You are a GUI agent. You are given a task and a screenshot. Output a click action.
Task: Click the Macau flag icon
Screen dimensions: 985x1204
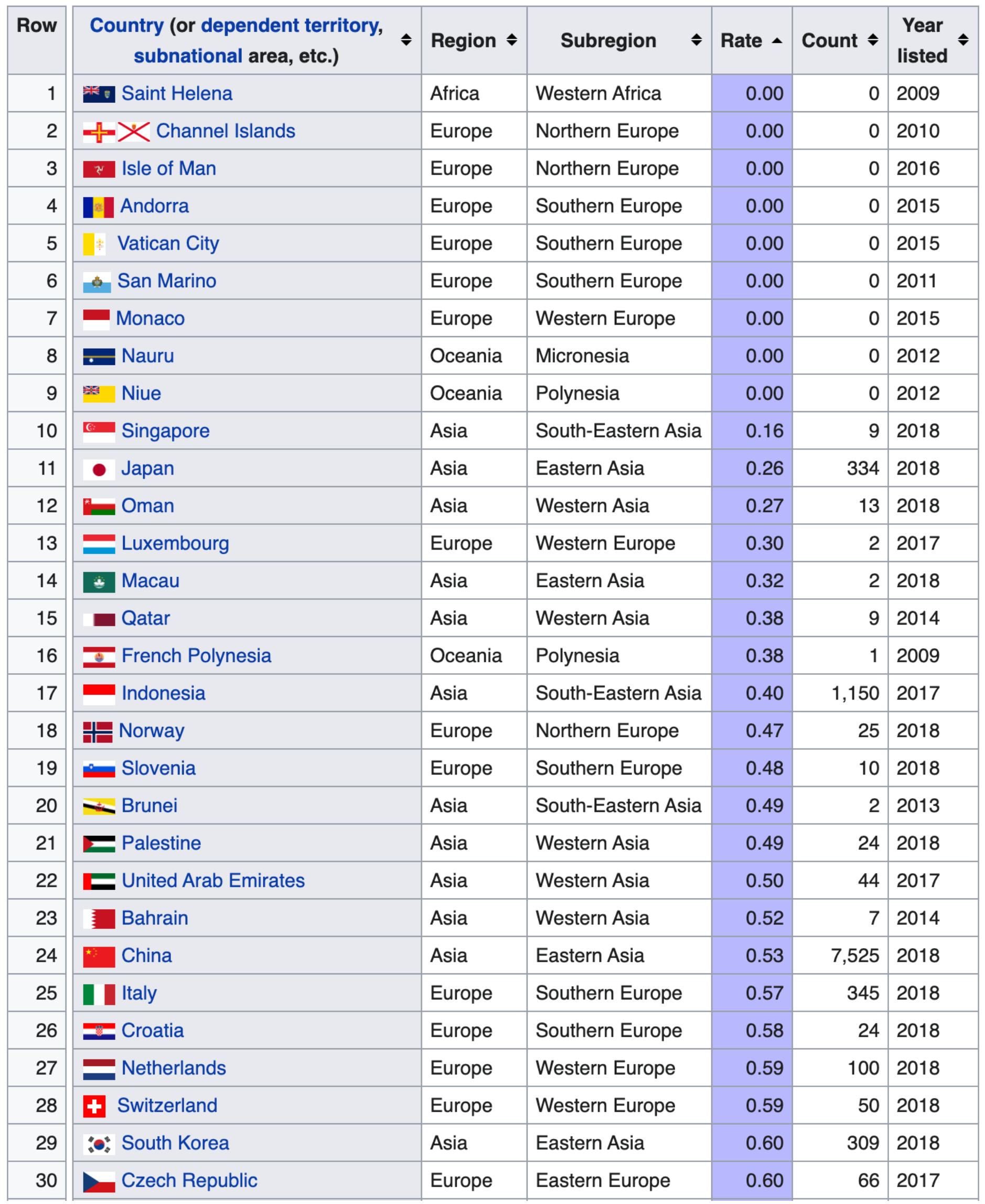tap(99, 582)
